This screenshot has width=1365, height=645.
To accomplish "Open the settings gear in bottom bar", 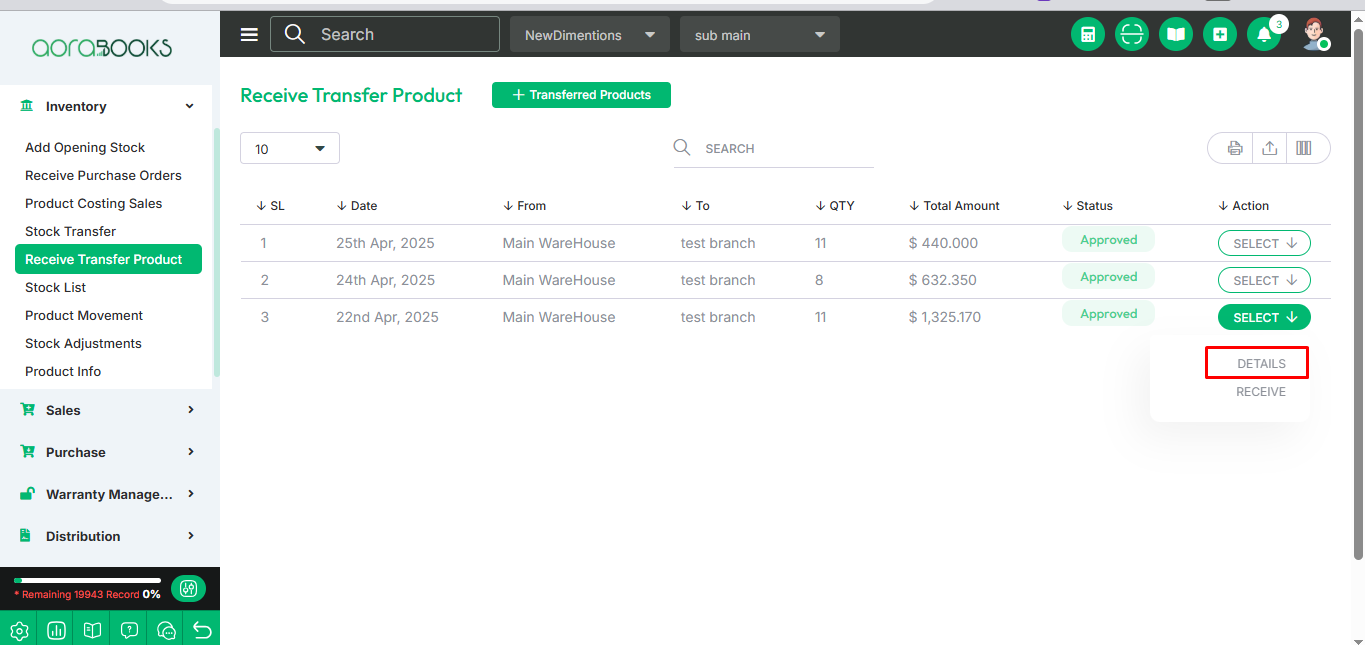I will [x=19, y=630].
